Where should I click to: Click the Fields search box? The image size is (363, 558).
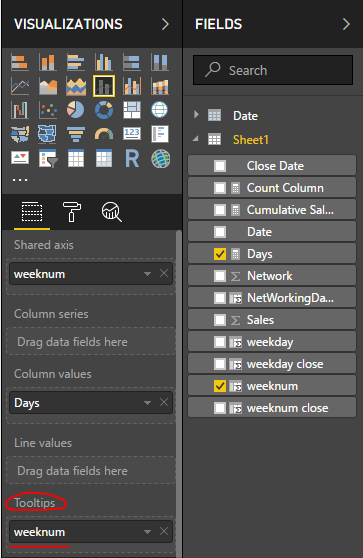pyautogui.click(x=273, y=70)
